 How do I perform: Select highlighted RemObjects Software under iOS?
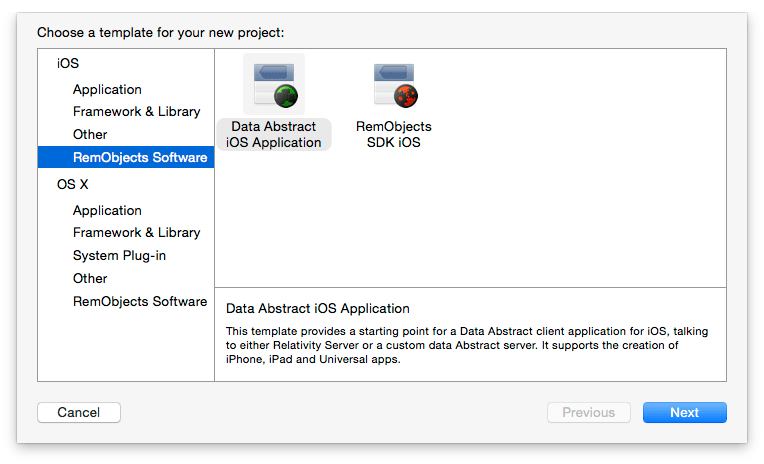126,157
